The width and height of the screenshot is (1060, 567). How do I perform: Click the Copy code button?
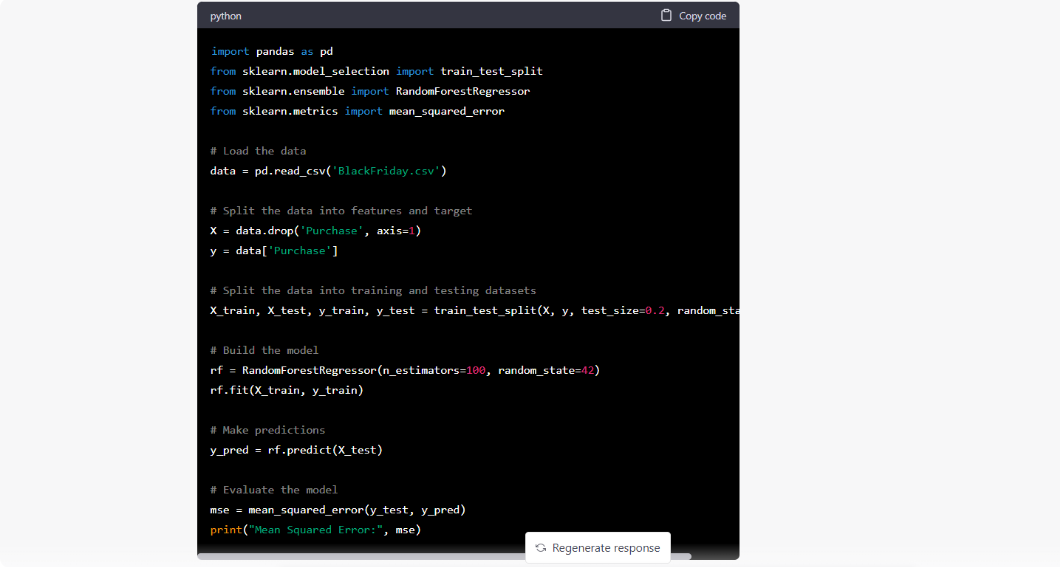coord(693,16)
